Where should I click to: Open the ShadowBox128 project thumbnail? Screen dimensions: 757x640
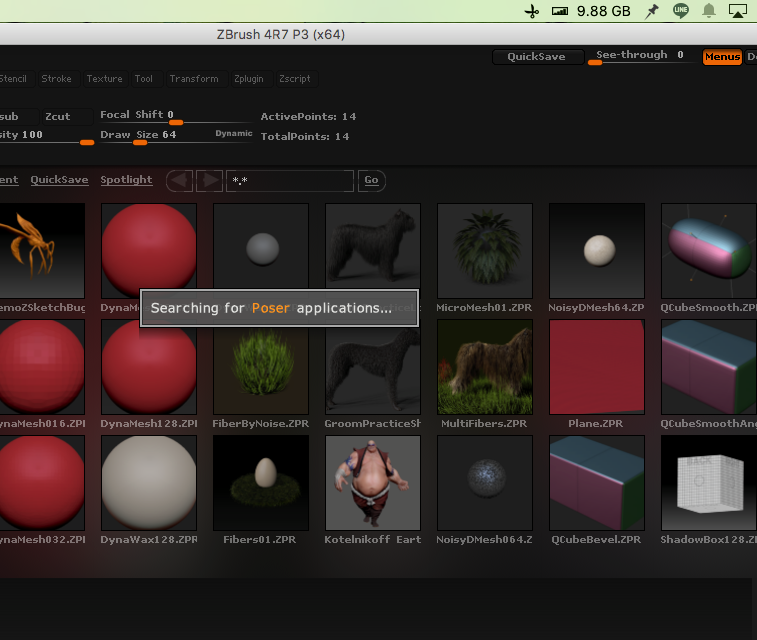click(x=709, y=483)
